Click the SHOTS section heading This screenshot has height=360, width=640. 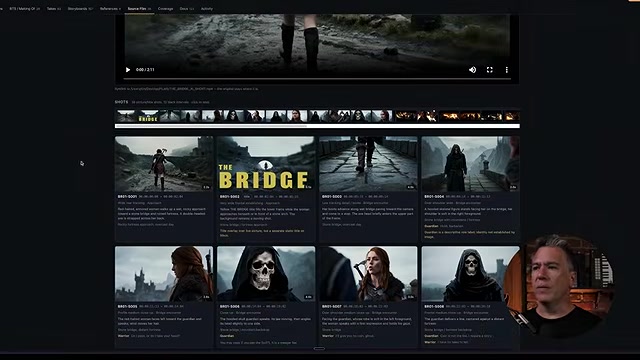pos(122,102)
